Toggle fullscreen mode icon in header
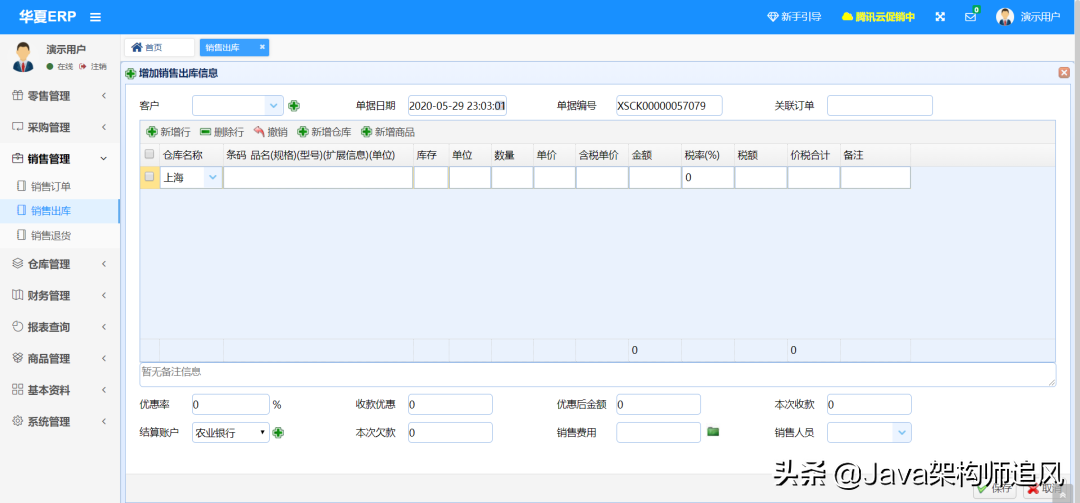The image size is (1080, 503). pyautogui.click(x=940, y=17)
